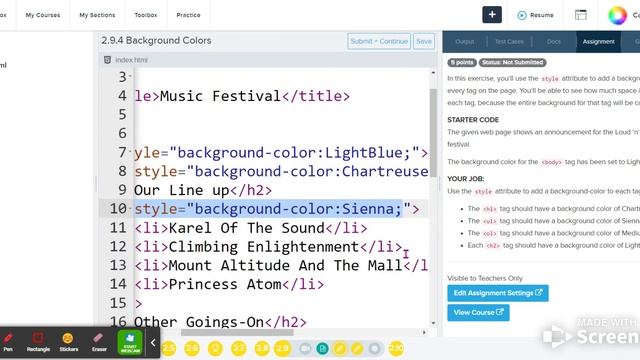This screenshot has width=640, height=360.
Task: Toggle code fold arrow on line 10
Action: pos(130,208)
